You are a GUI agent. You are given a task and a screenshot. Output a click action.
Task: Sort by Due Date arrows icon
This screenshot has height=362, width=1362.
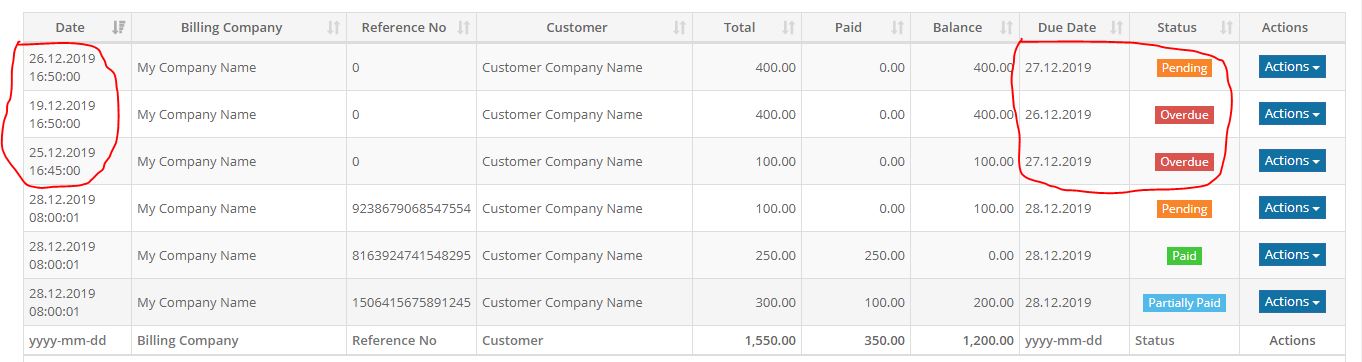(x=1117, y=28)
